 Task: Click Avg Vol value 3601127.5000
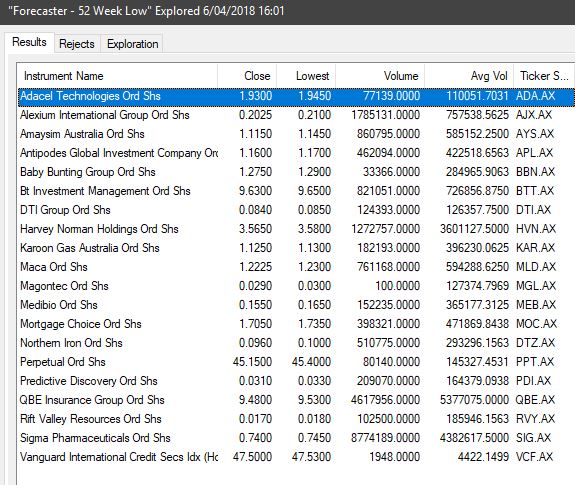click(474, 229)
